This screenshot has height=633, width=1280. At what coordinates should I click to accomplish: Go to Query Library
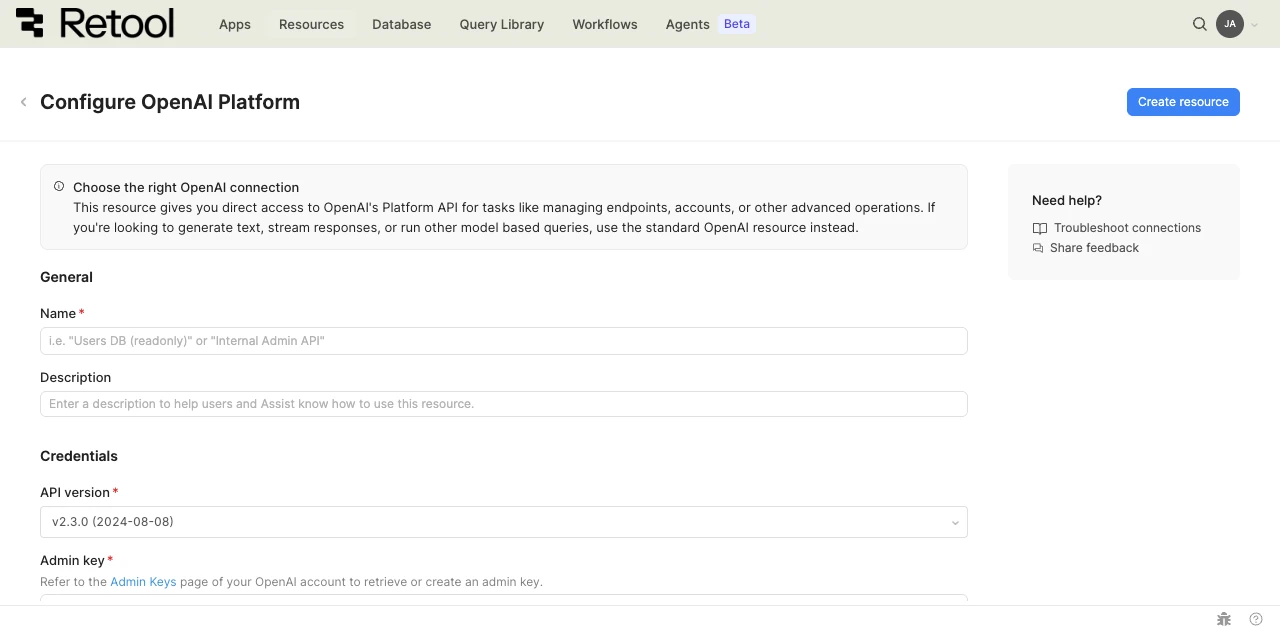click(502, 24)
